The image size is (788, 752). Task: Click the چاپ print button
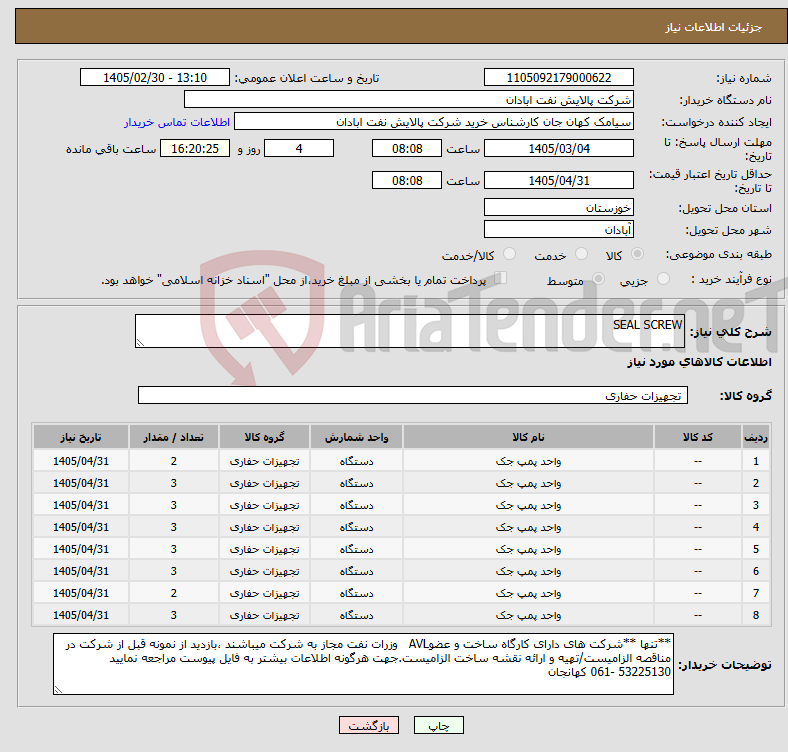coord(439,725)
